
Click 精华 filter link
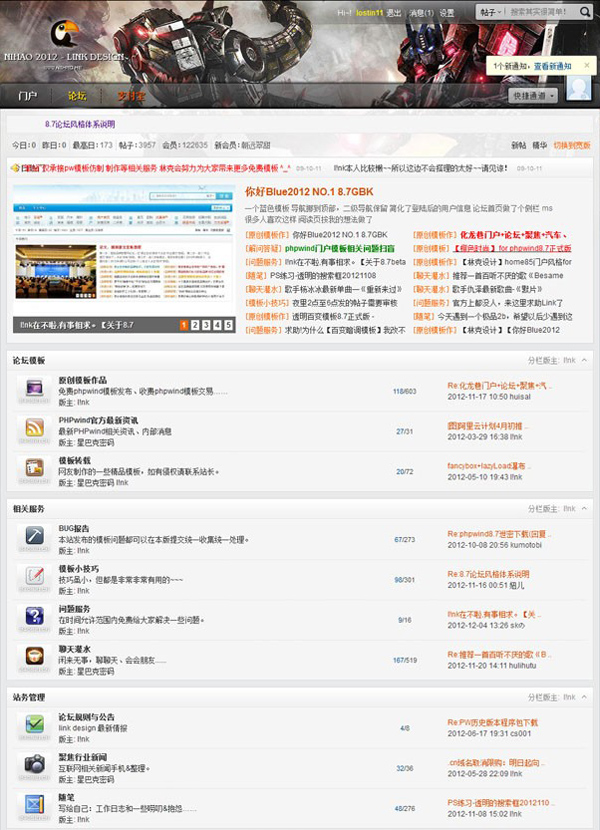(x=539, y=145)
